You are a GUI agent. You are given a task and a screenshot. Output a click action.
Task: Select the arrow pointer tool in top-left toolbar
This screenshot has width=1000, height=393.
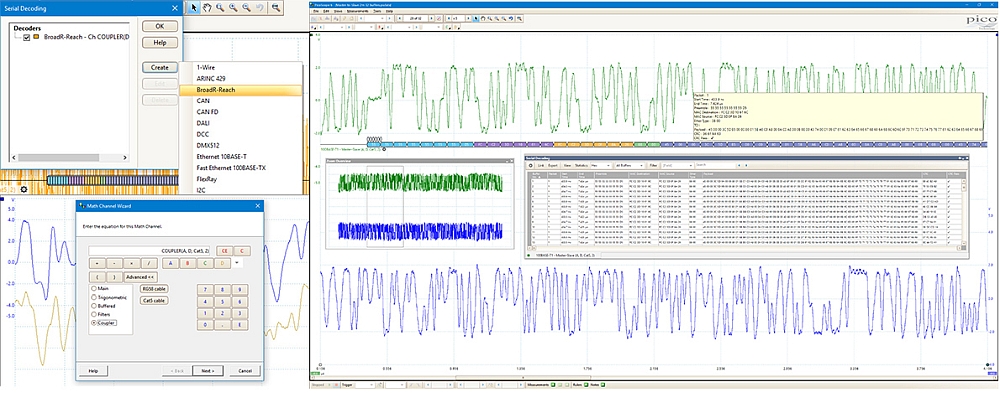click(x=195, y=8)
